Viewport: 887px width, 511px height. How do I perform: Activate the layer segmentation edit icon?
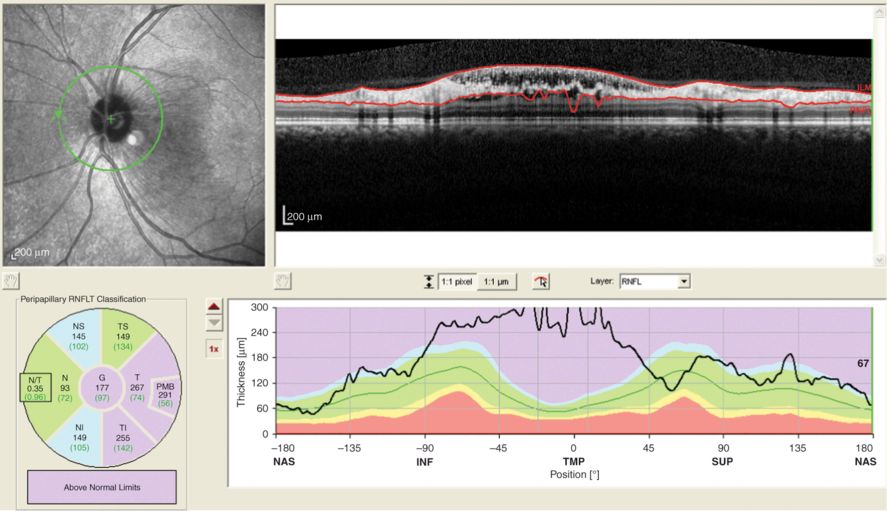point(541,283)
